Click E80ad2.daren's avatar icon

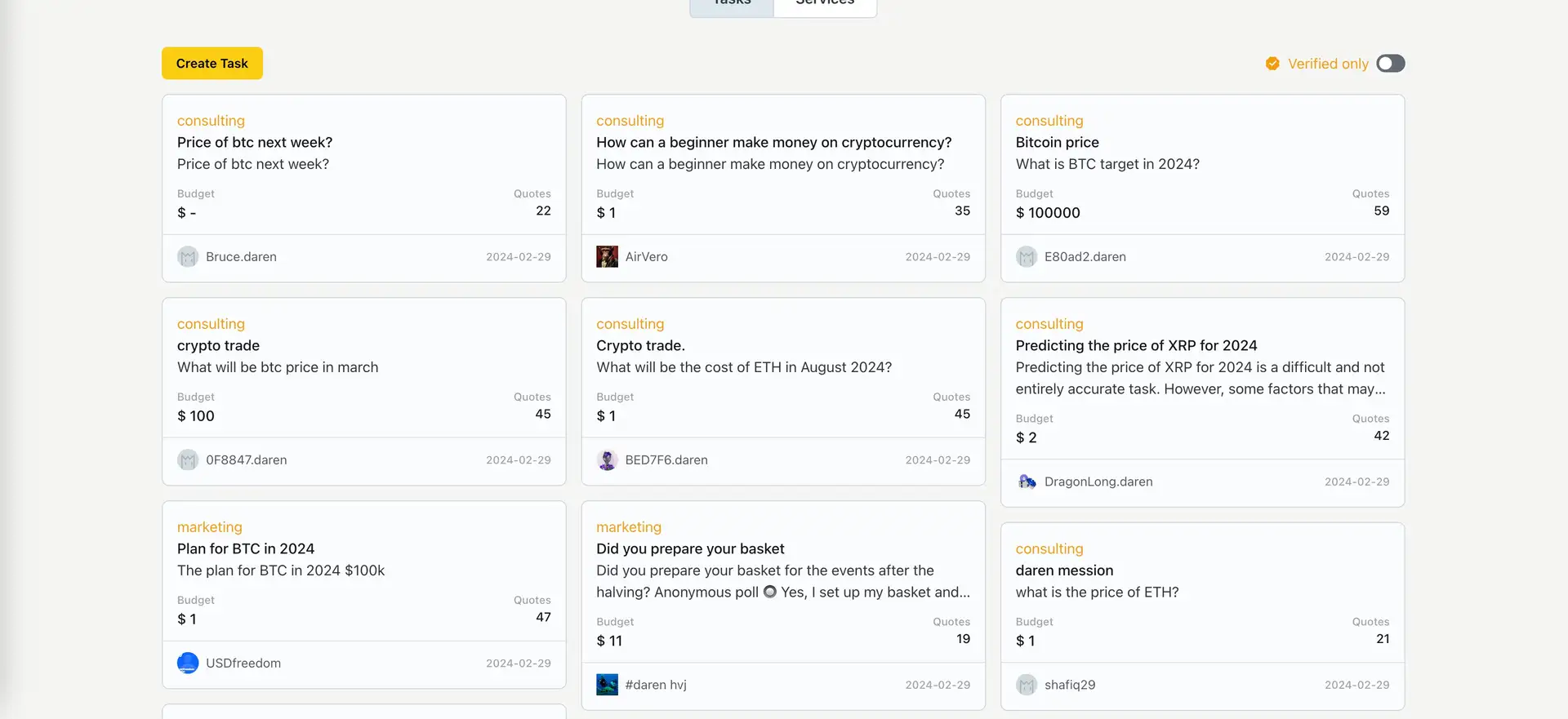(x=1027, y=257)
